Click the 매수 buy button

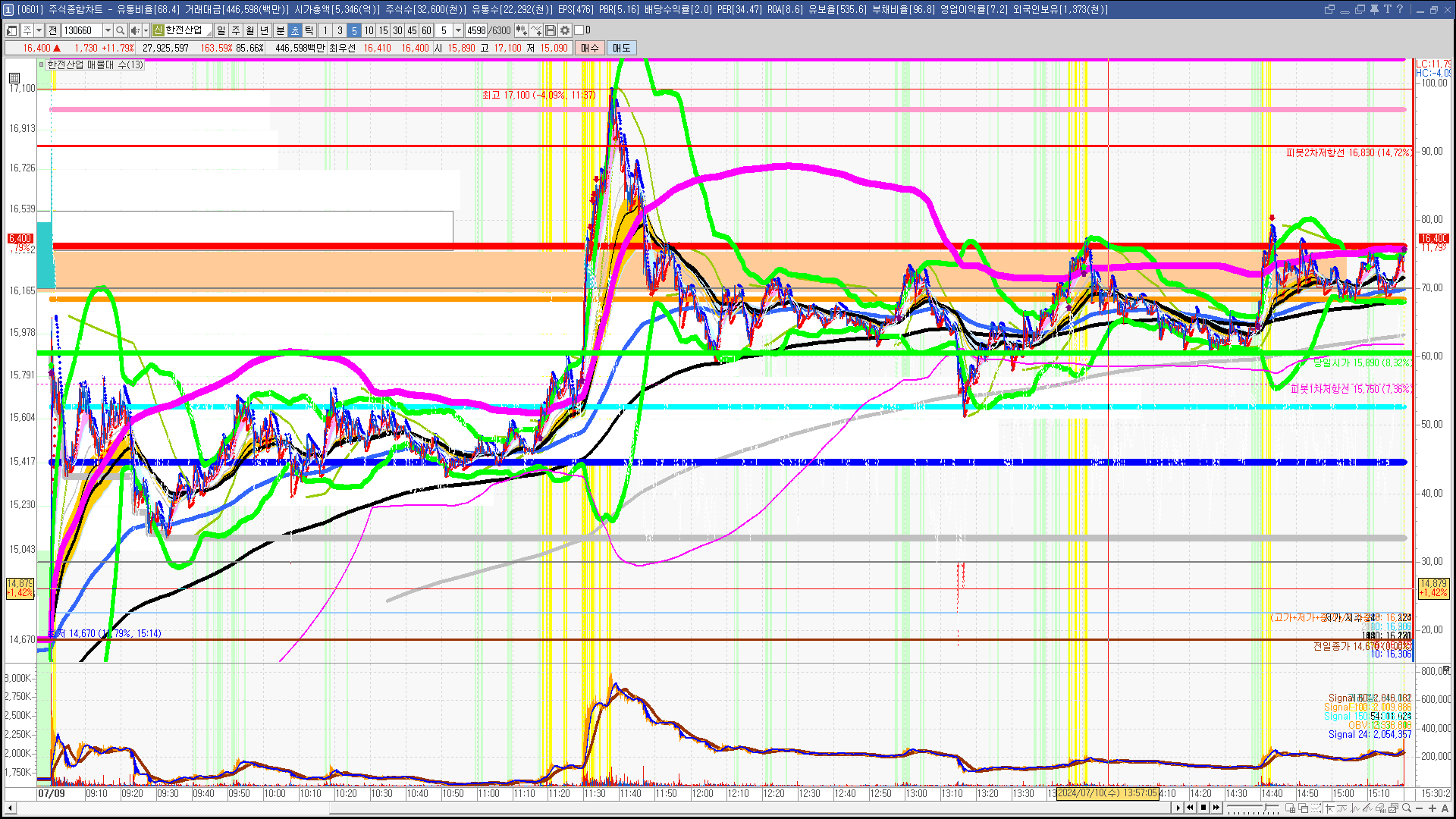pos(590,48)
